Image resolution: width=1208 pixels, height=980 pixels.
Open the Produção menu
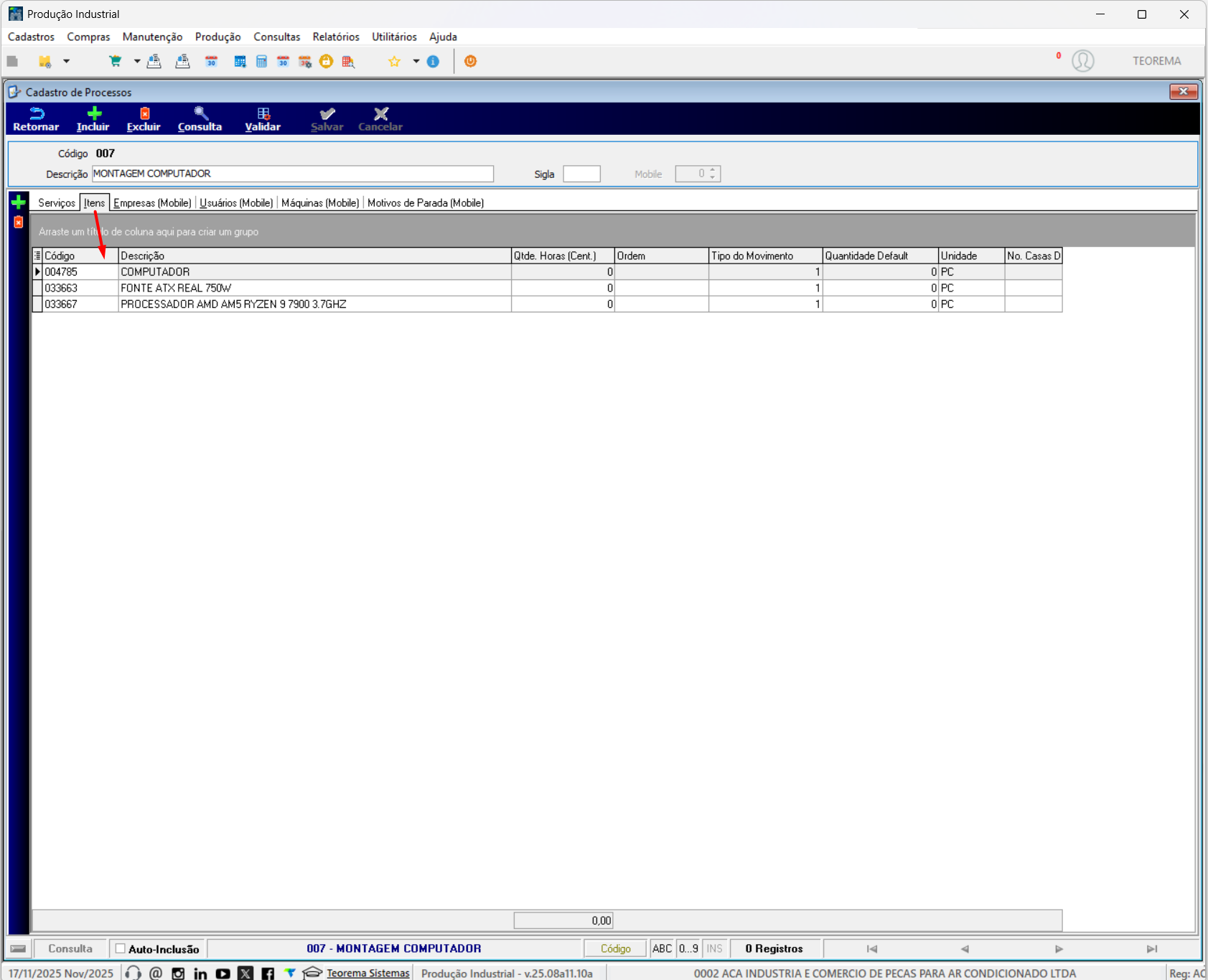pyautogui.click(x=217, y=37)
